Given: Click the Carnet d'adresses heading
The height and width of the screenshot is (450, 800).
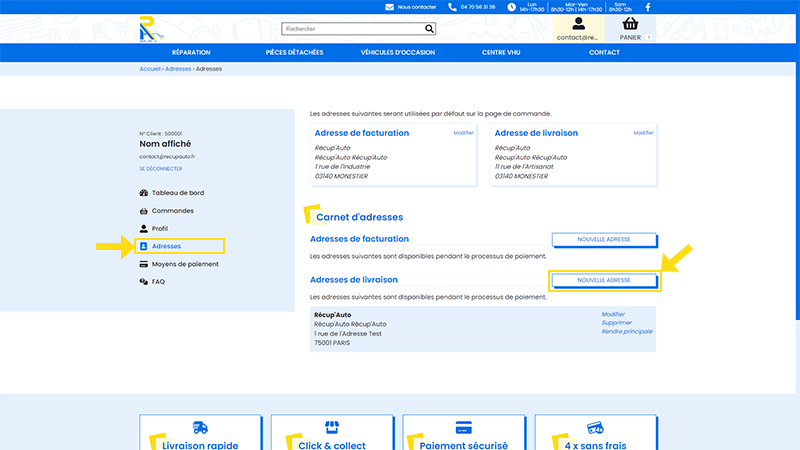Looking at the screenshot, I should (359, 217).
